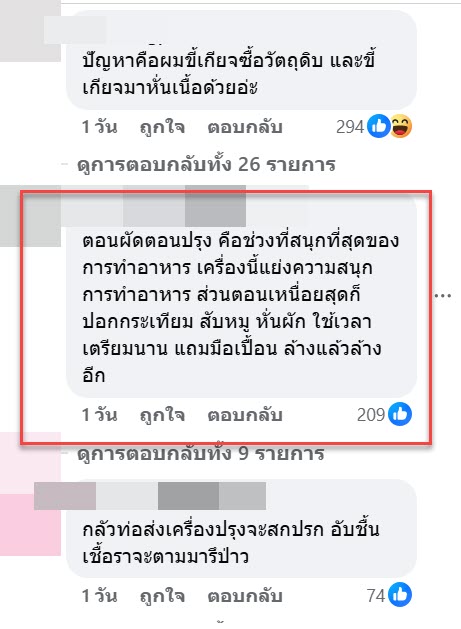The width and height of the screenshot is (461, 629).
Task: Reply to the highlighted comment via ตอบกลับ
Action: tap(245, 415)
